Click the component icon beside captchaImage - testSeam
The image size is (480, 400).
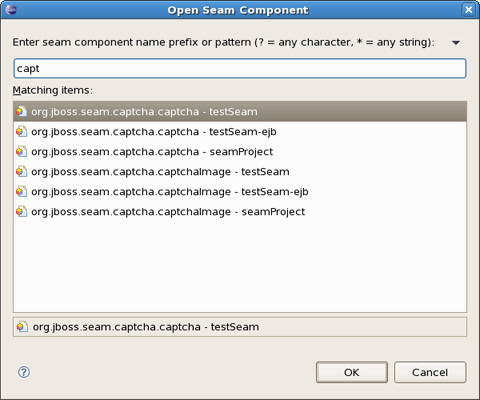pos(21,172)
